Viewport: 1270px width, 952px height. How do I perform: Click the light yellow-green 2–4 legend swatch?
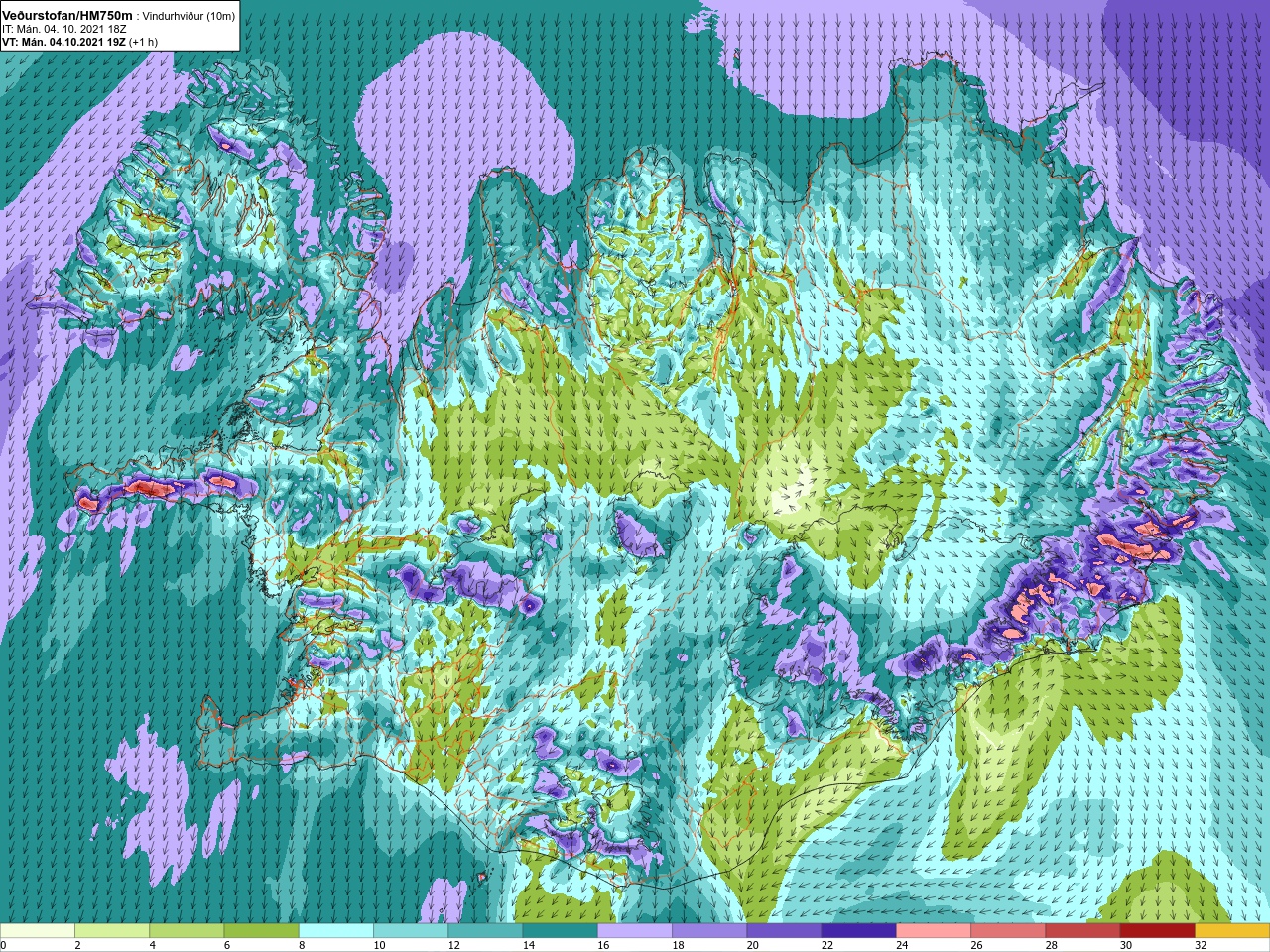tap(112, 931)
